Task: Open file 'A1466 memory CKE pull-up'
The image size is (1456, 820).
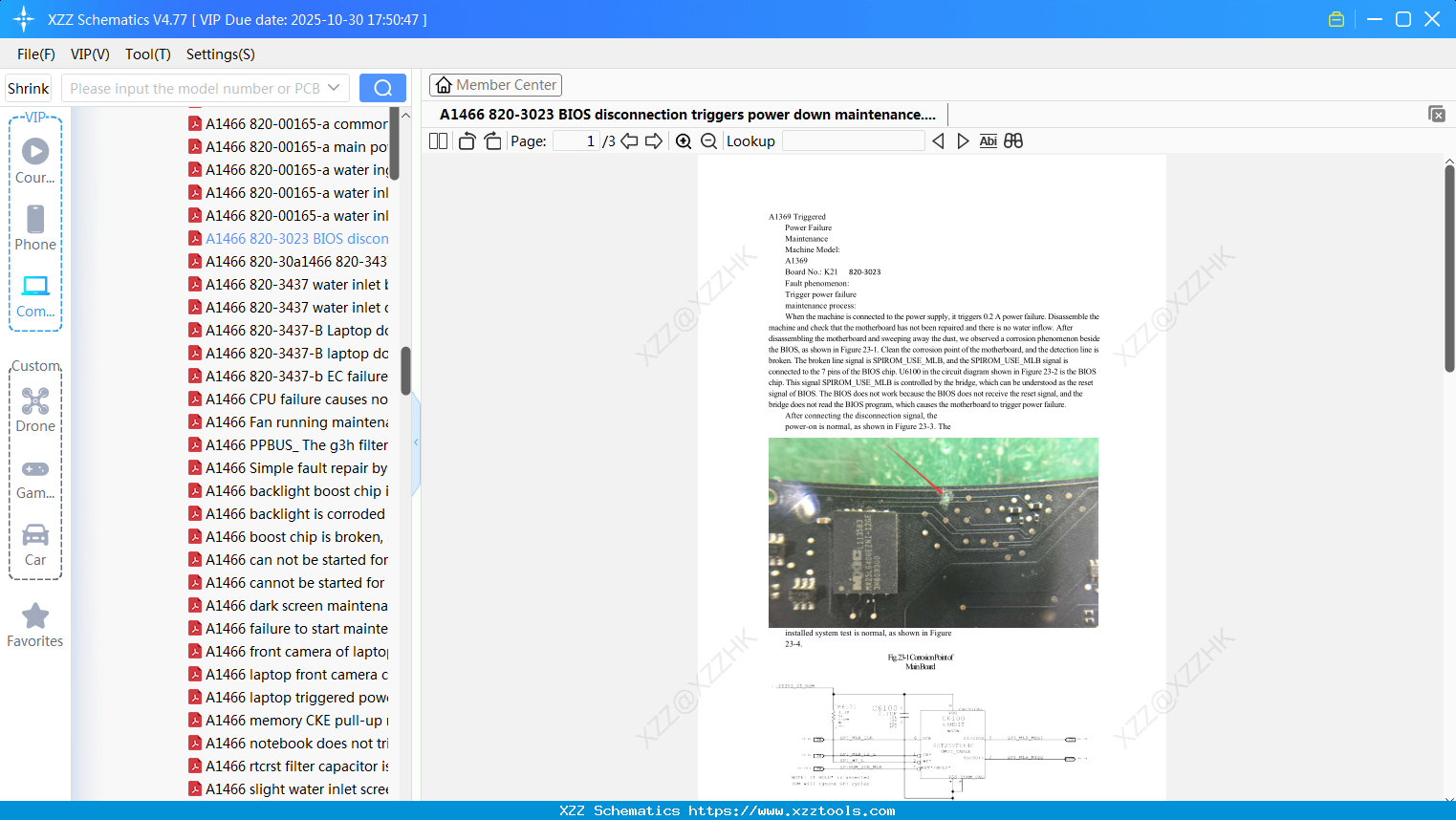Action: (288, 721)
